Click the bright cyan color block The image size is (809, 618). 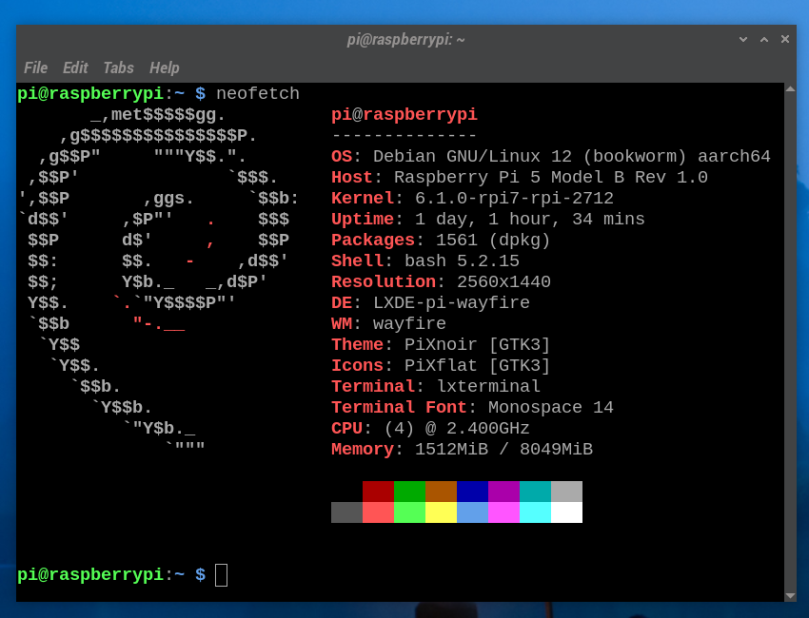[536, 512]
